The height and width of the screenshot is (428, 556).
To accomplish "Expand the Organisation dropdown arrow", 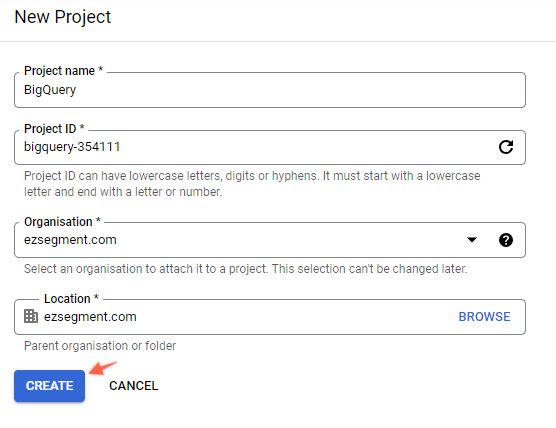I will [x=472, y=240].
